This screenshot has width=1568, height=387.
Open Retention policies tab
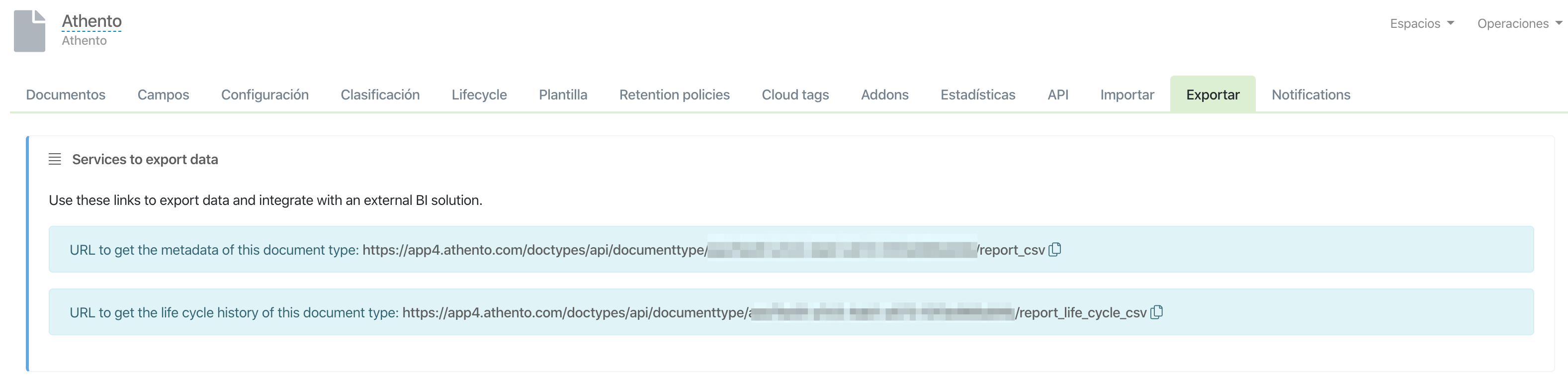click(675, 95)
